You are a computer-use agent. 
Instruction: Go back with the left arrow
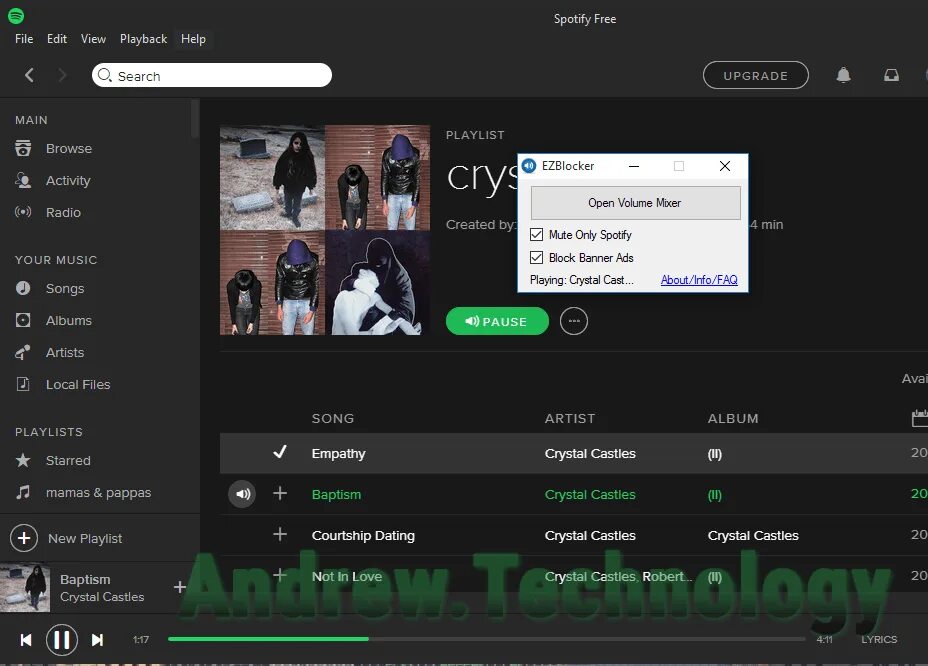pyautogui.click(x=29, y=75)
